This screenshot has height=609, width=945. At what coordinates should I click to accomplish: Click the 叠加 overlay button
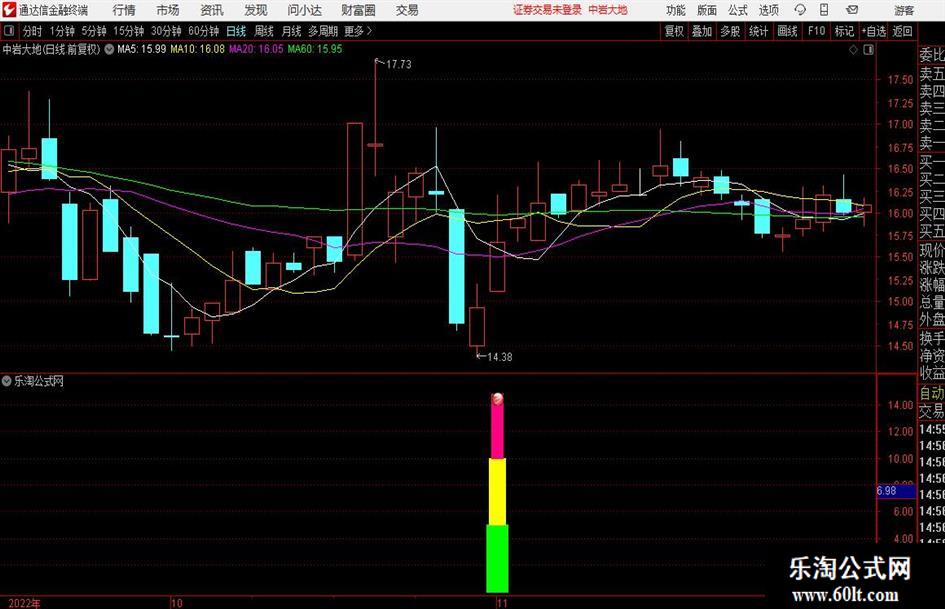702,31
